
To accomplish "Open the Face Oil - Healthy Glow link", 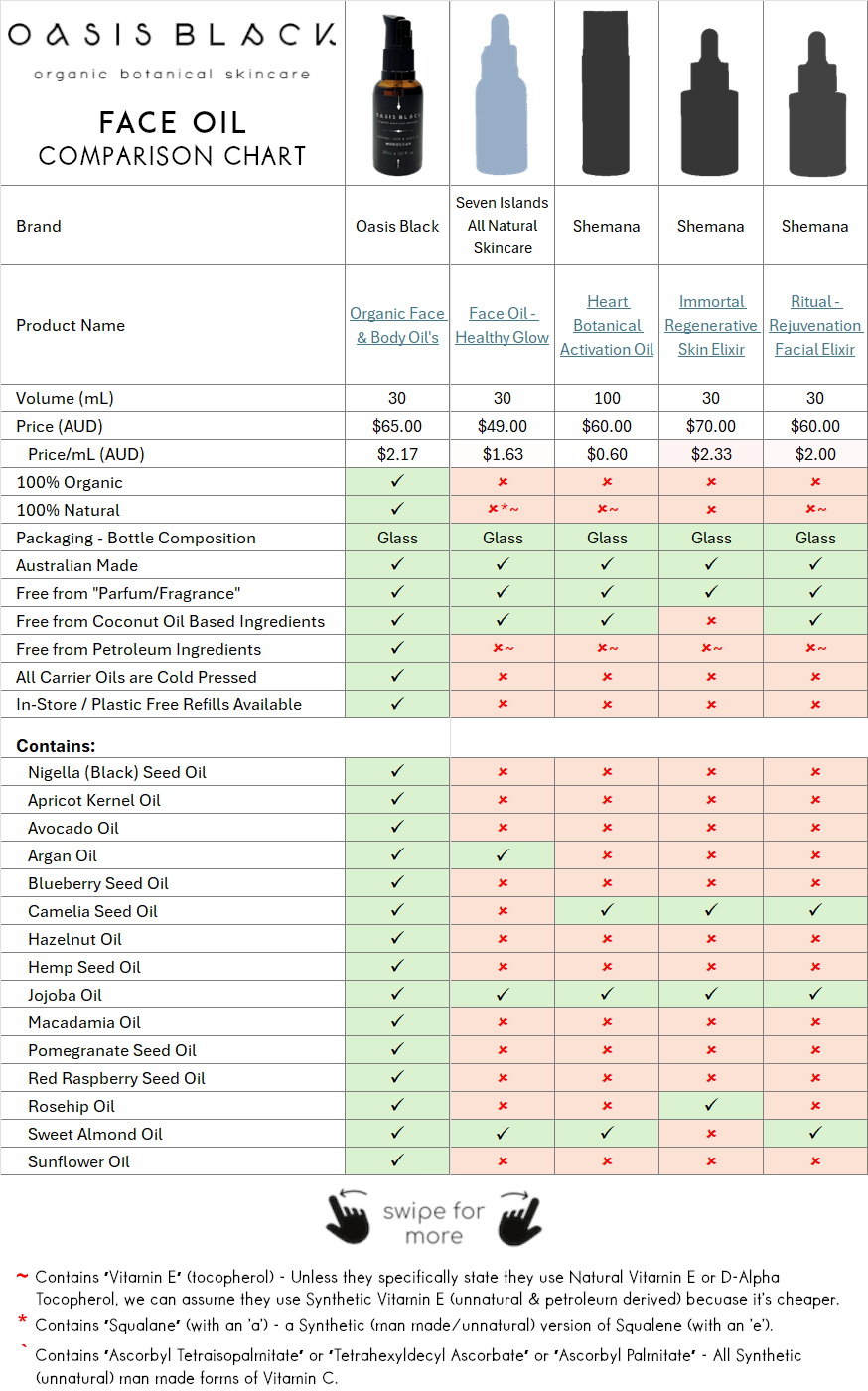I will tap(502, 325).
